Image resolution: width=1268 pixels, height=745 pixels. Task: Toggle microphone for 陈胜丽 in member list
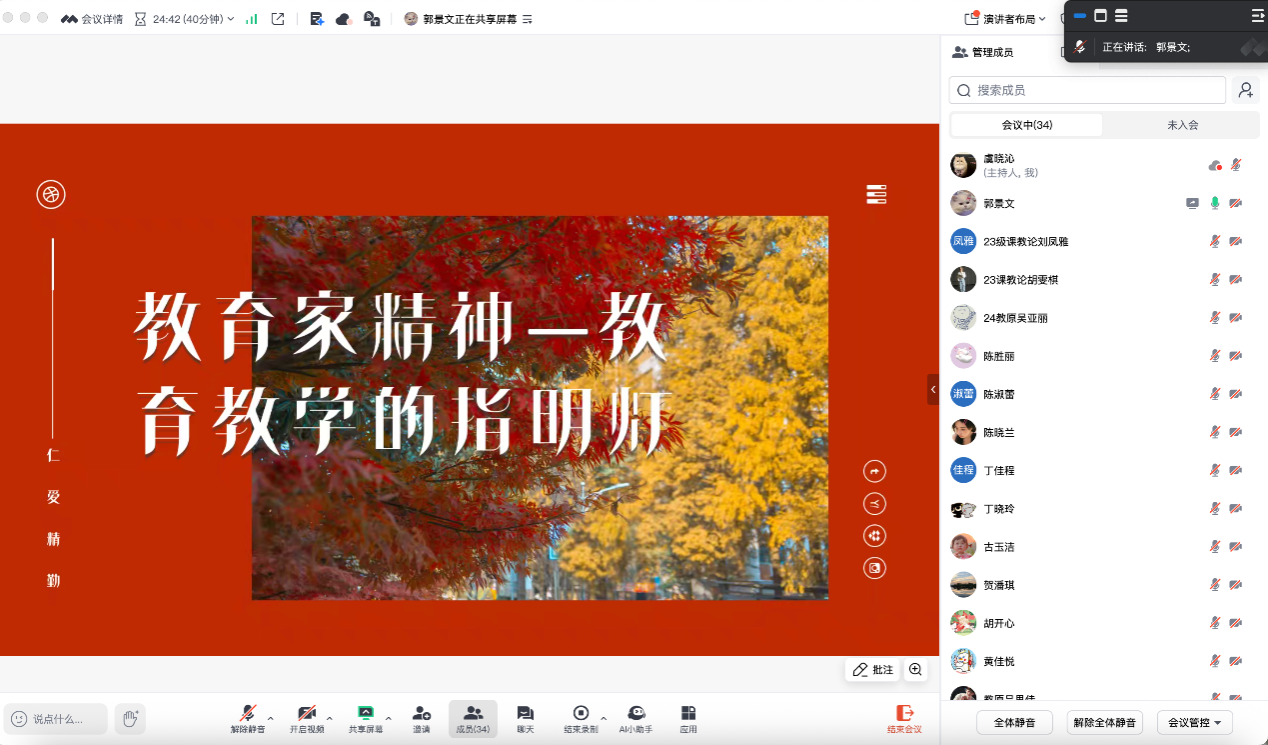pyautogui.click(x=1214, y=356)
